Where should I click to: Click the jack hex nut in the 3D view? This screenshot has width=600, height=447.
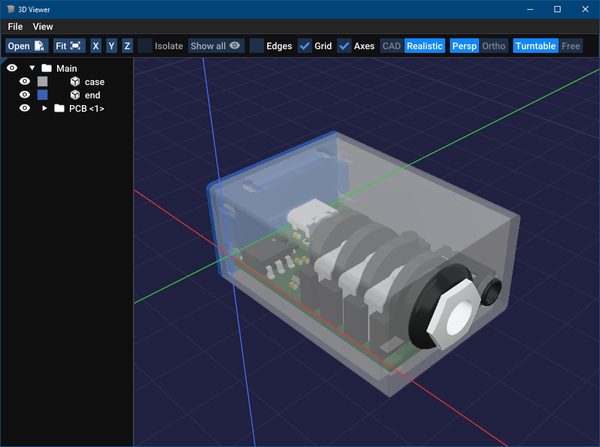(454, 313)
